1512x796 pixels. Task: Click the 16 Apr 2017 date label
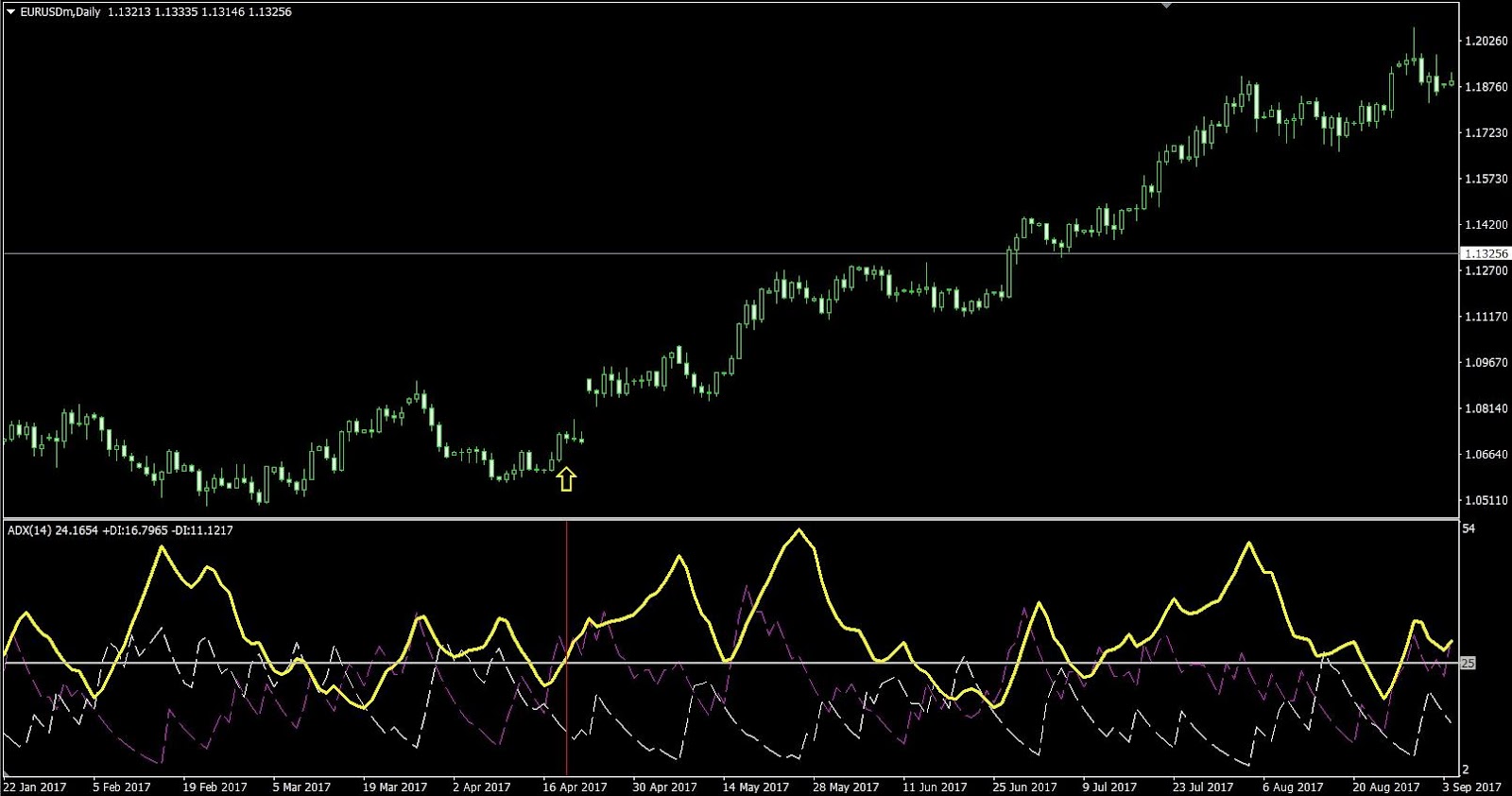(x=575, y=787)
